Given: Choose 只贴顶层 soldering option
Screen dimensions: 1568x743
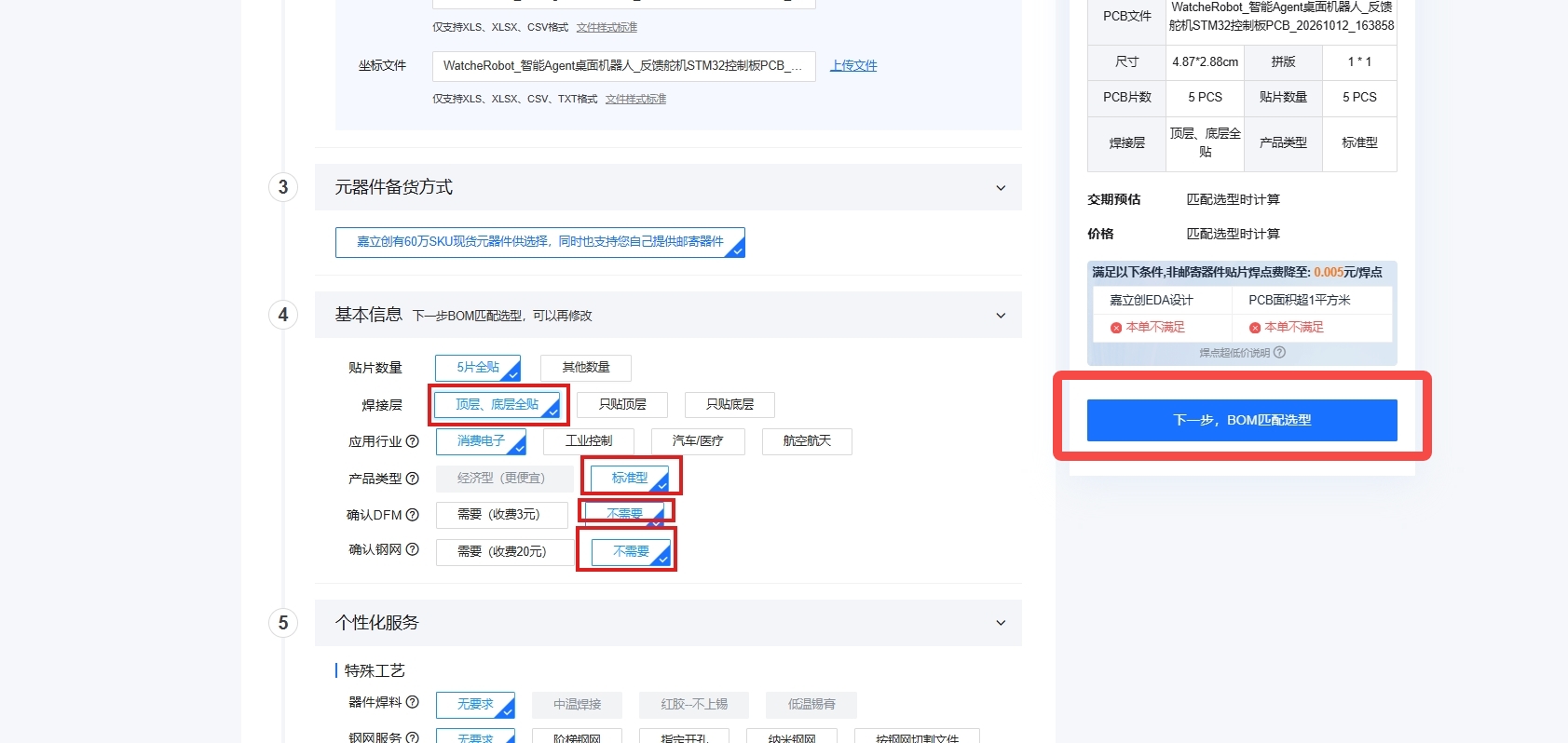Looking at the screenshot, I should pyautogui.click(x=622, y=405).
